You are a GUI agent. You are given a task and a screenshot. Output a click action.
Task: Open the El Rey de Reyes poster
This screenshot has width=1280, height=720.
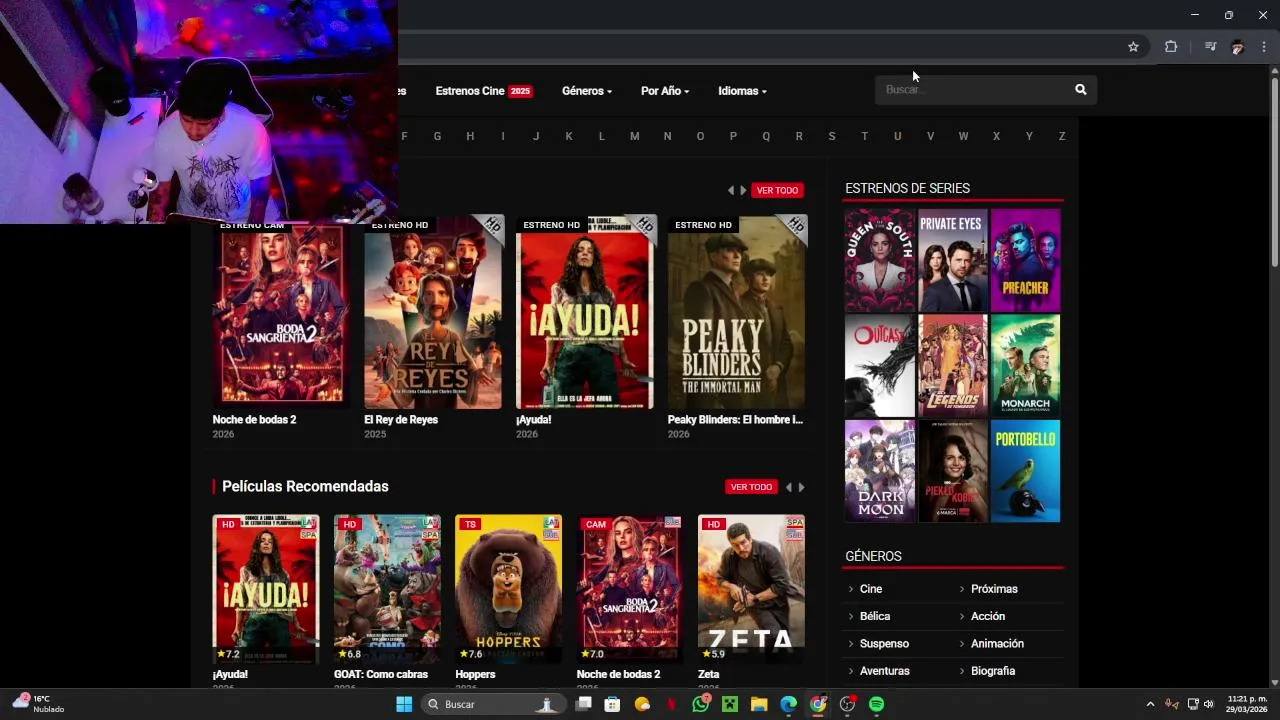pos(433,312)
